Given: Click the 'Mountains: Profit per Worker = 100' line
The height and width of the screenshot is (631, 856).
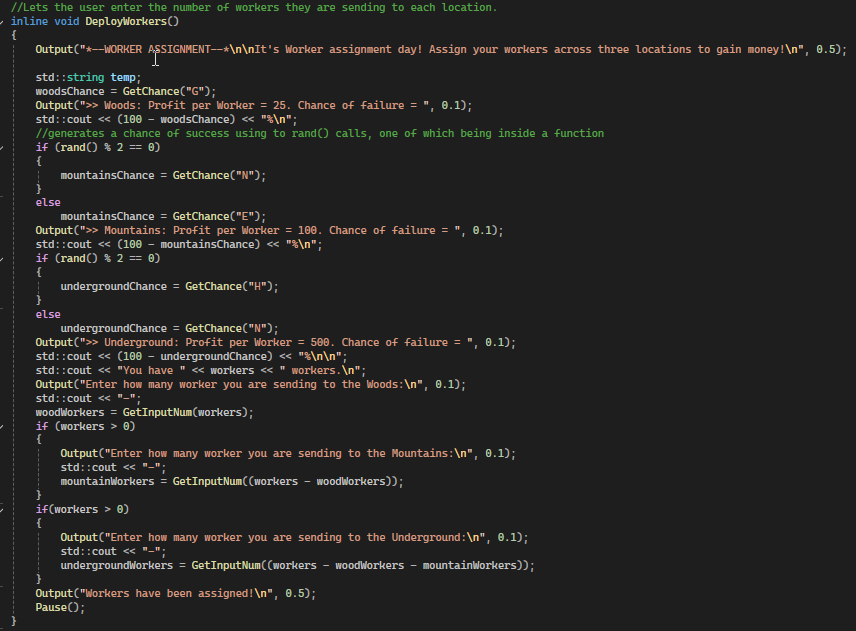Looking at the screenshot, I should coord(269,230).
